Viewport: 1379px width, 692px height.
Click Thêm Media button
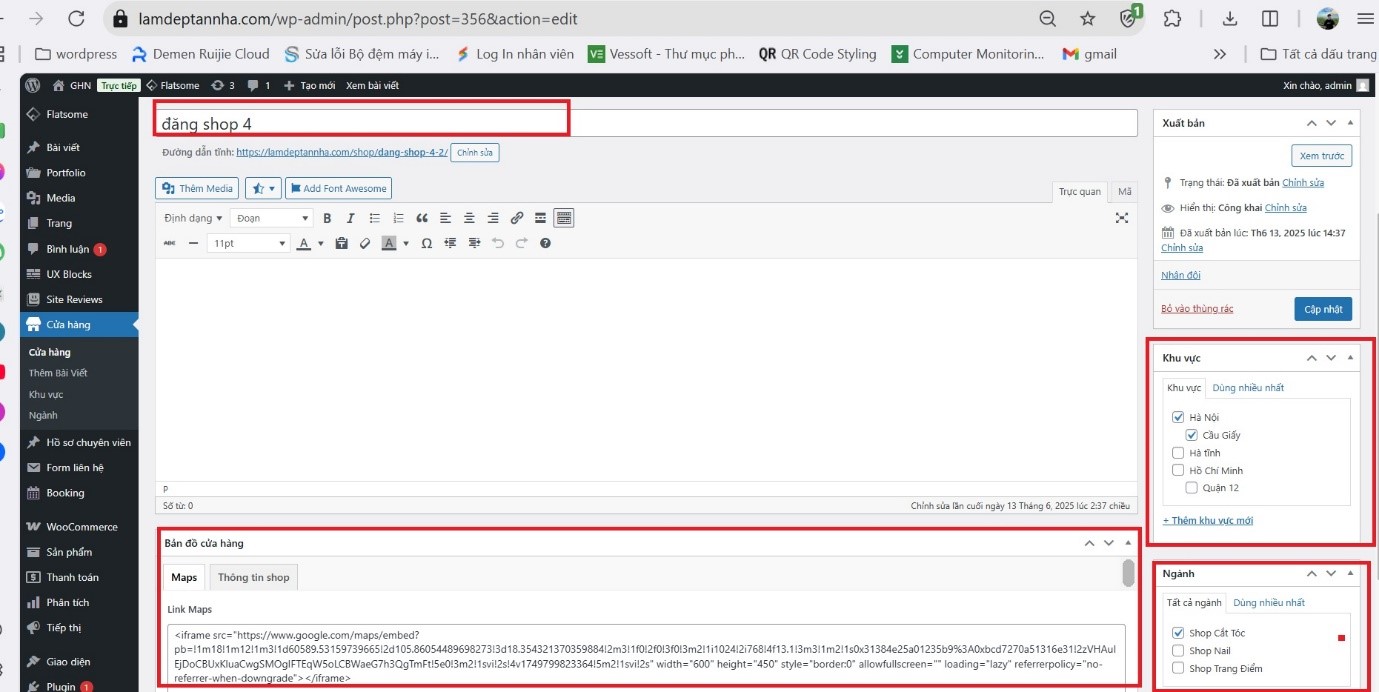(x=198, y=188)
